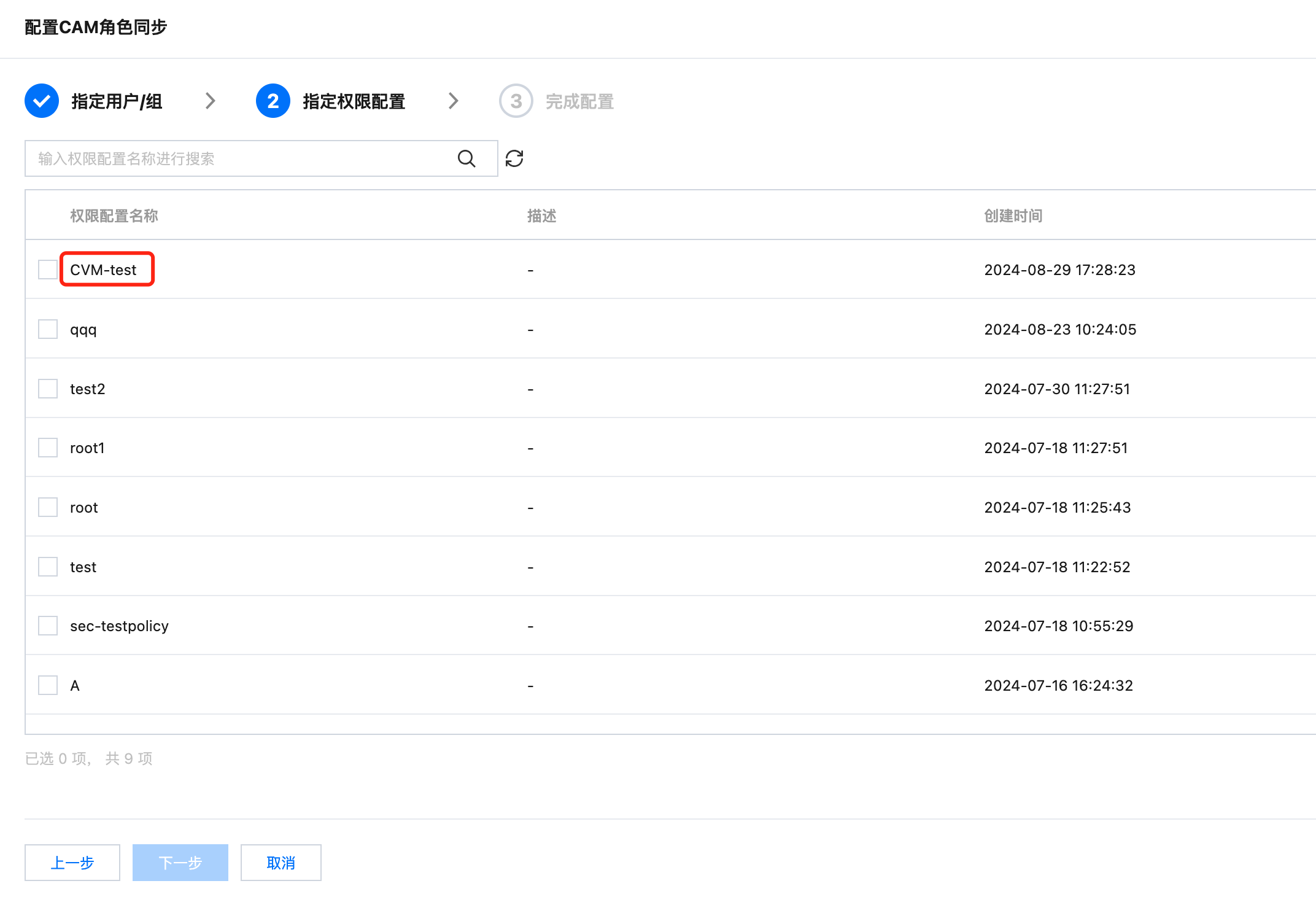The width and height of the screenshot is (1316, 905).
Task: Select the 完成配置 step label
Action: click(579, 101)
